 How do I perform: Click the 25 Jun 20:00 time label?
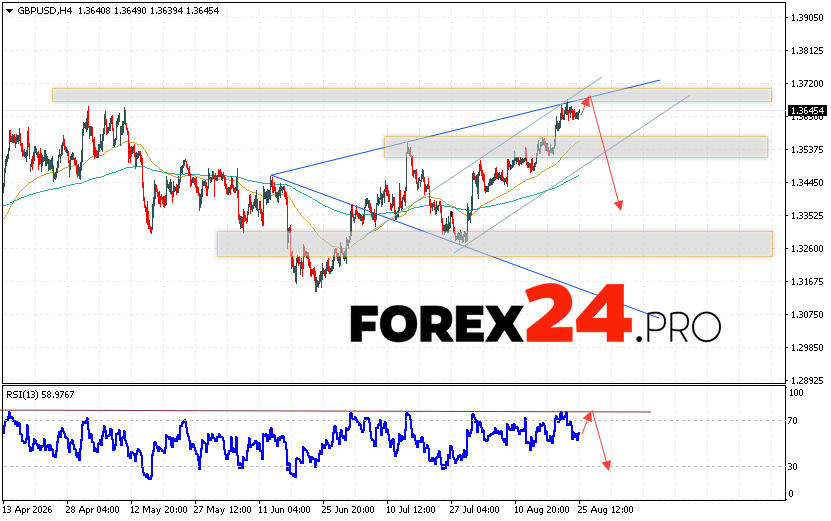pos(348,509)
